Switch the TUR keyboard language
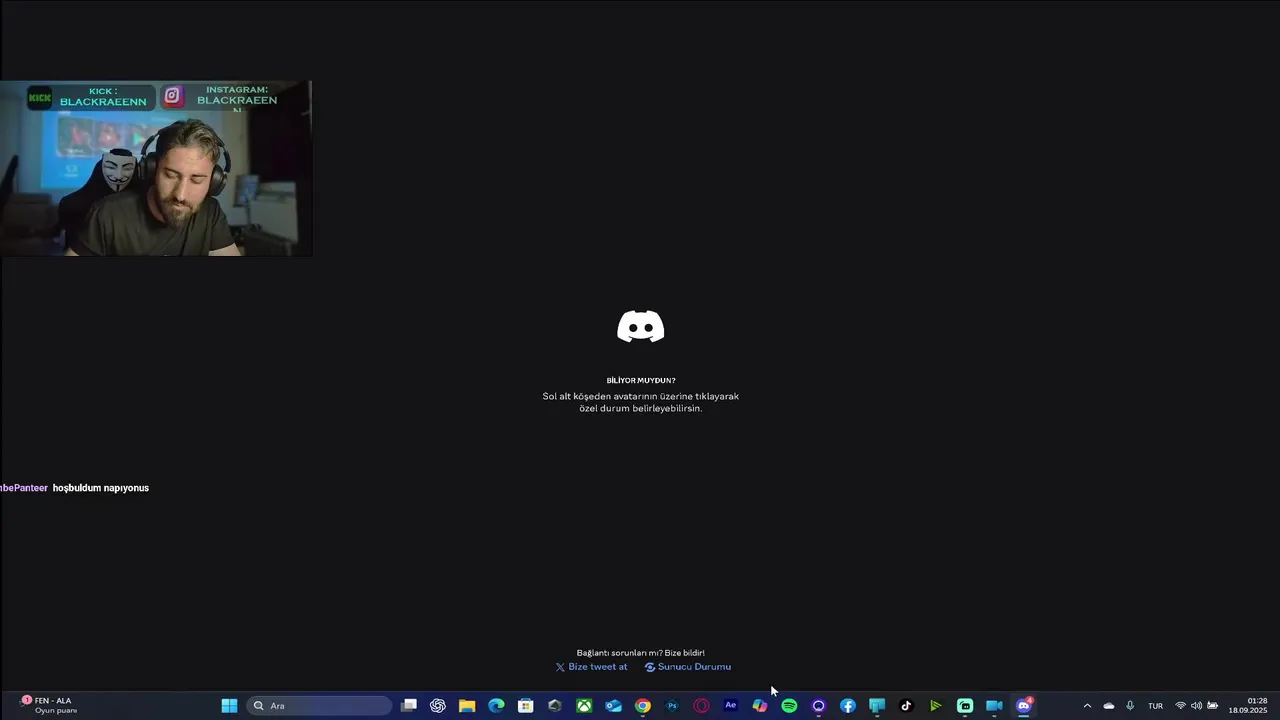The image size is (1280, 720). click(x=1155, y=706)
